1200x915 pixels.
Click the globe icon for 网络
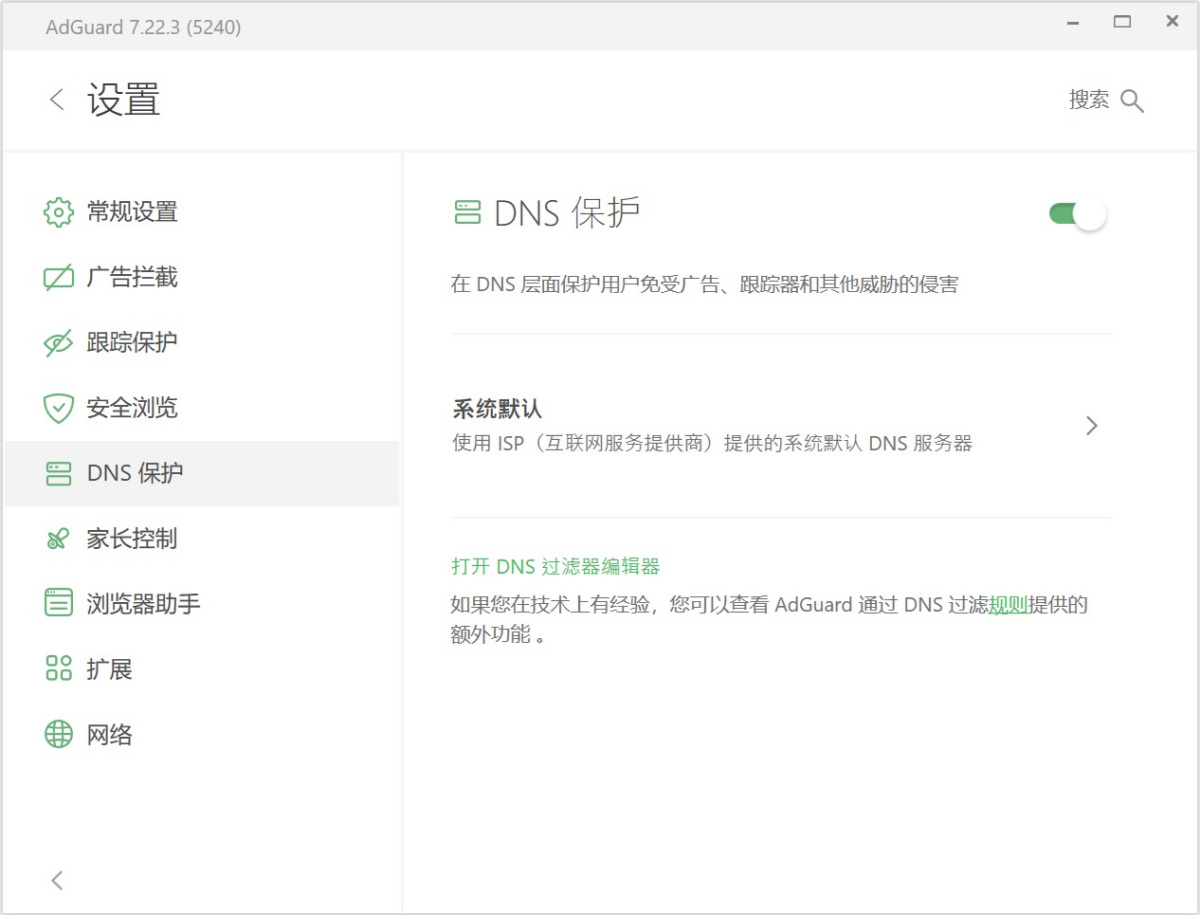tap(59, 735)
